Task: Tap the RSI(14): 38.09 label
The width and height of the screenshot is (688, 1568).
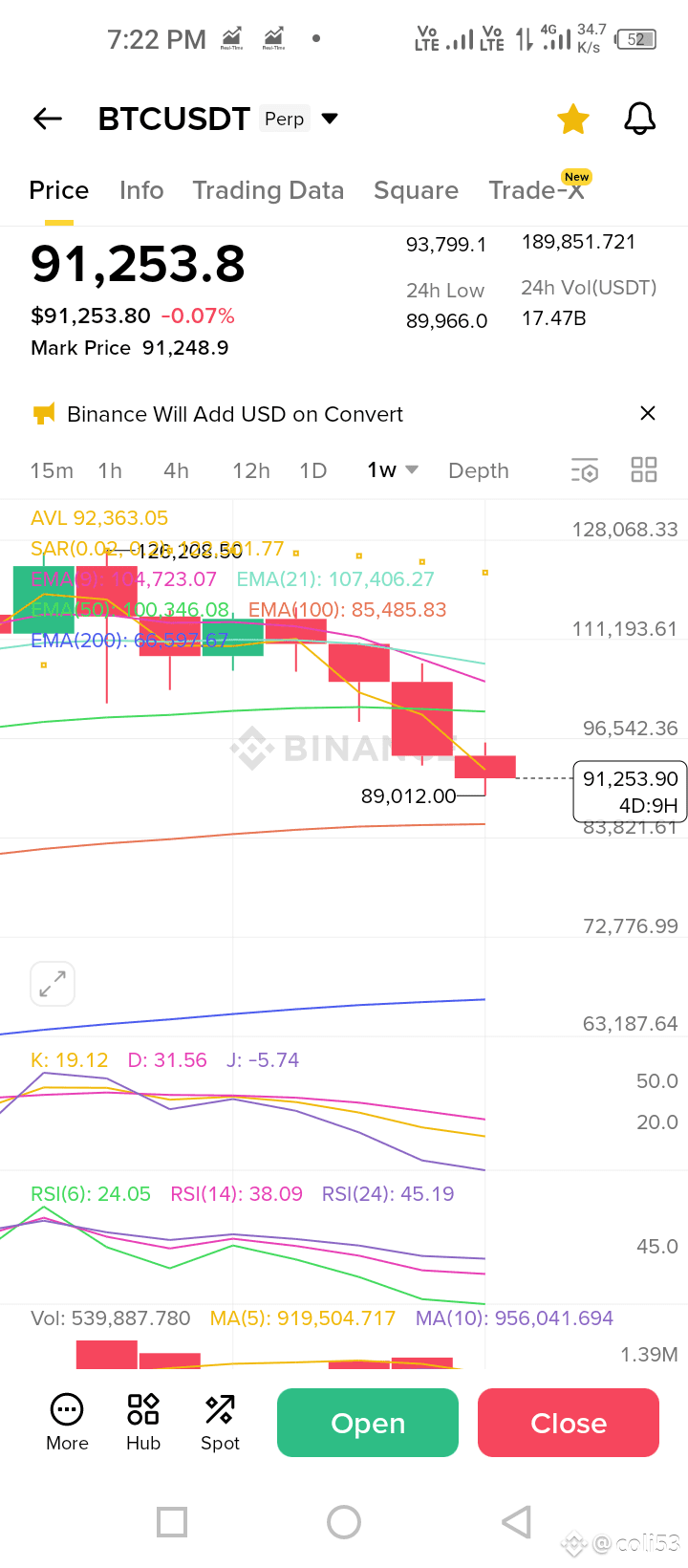Action: coord(236,1193)
